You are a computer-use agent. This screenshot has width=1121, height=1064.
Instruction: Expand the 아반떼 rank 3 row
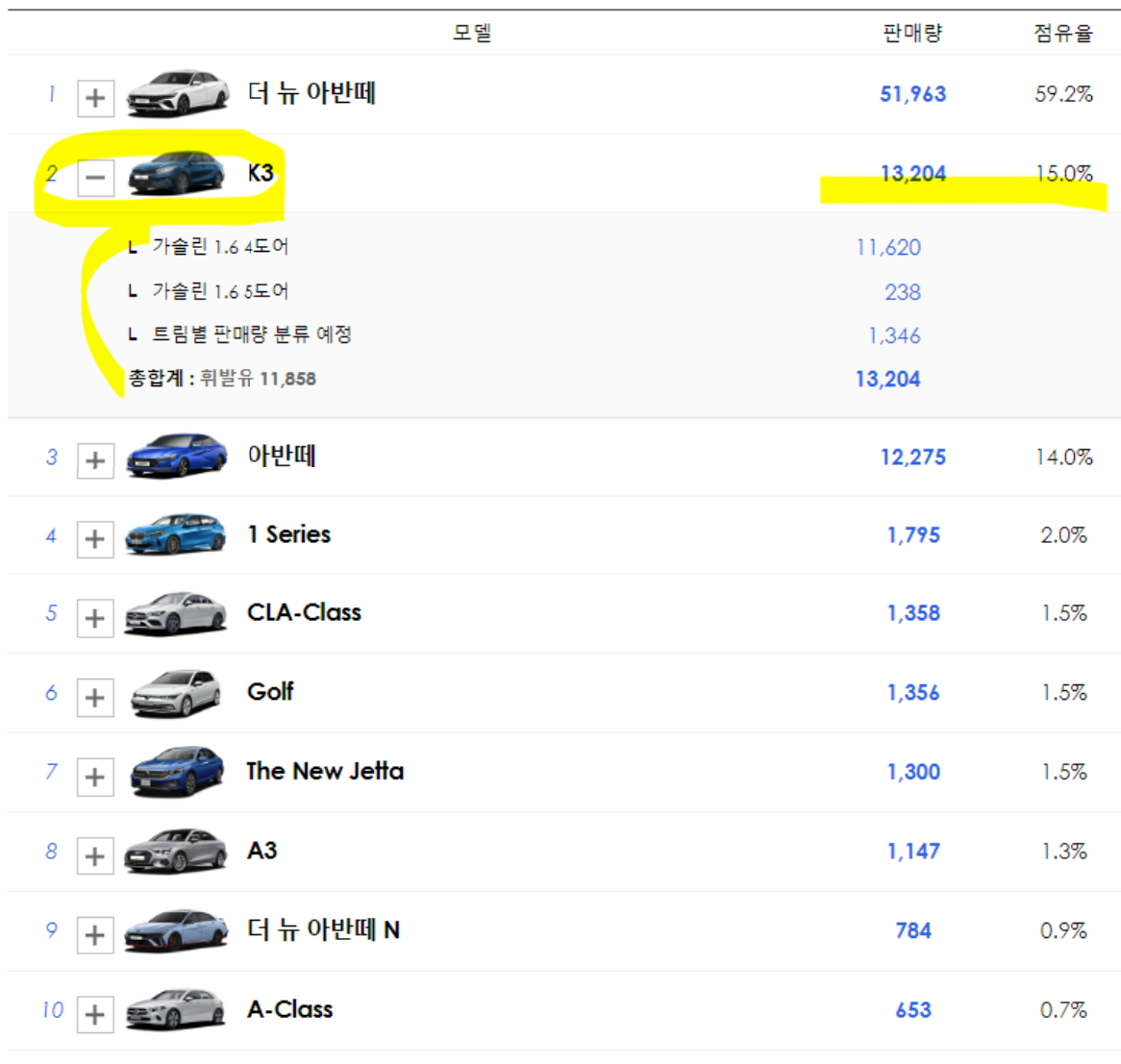point(96,461)
